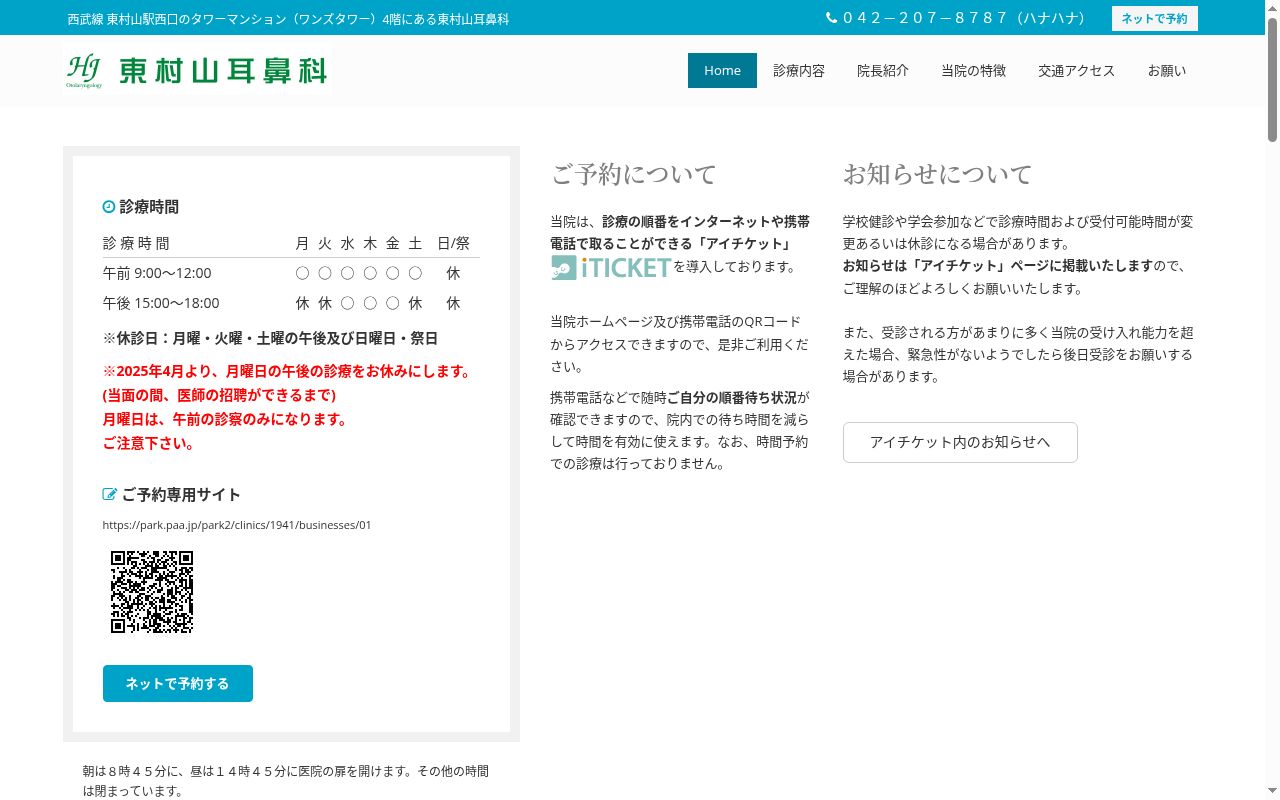Open the 診療内容 menu item
Image resolution: width=1280 pixels, height=800 pixels.
799,70
